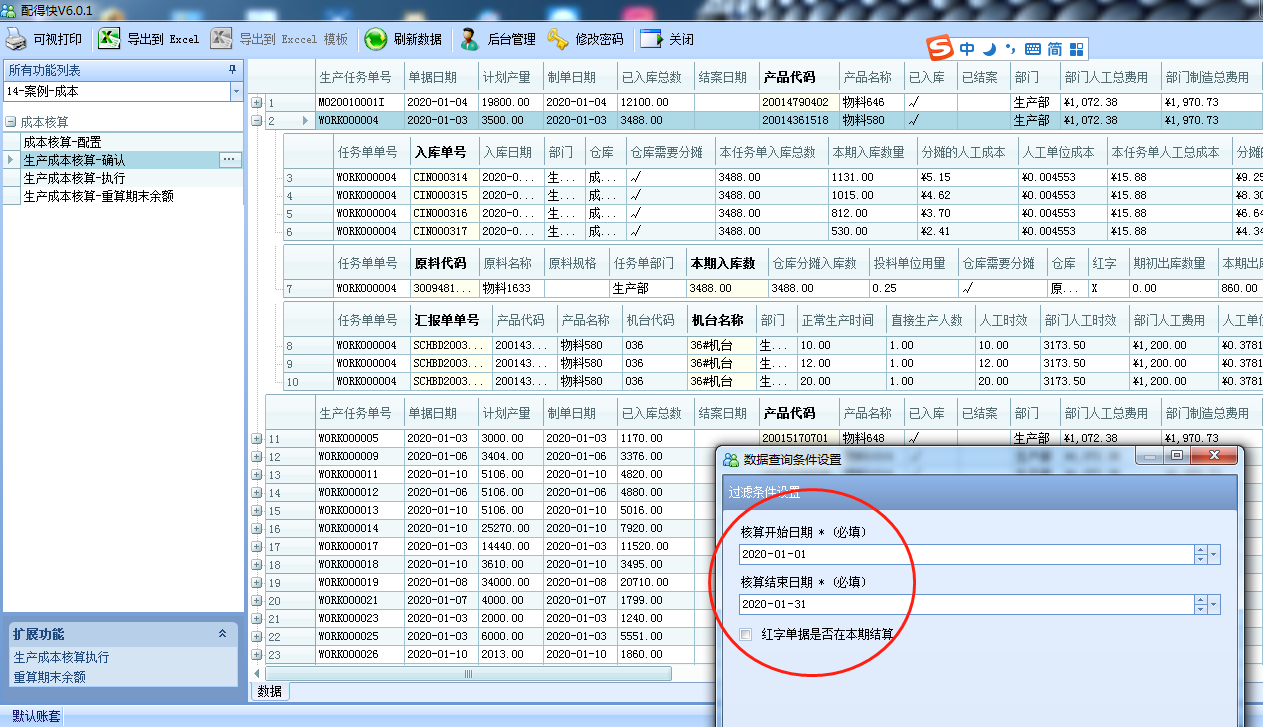The height and width of the screenshot is (727, 1263).
Task: Click 机台名称 column header
Action: coord(721,320)
